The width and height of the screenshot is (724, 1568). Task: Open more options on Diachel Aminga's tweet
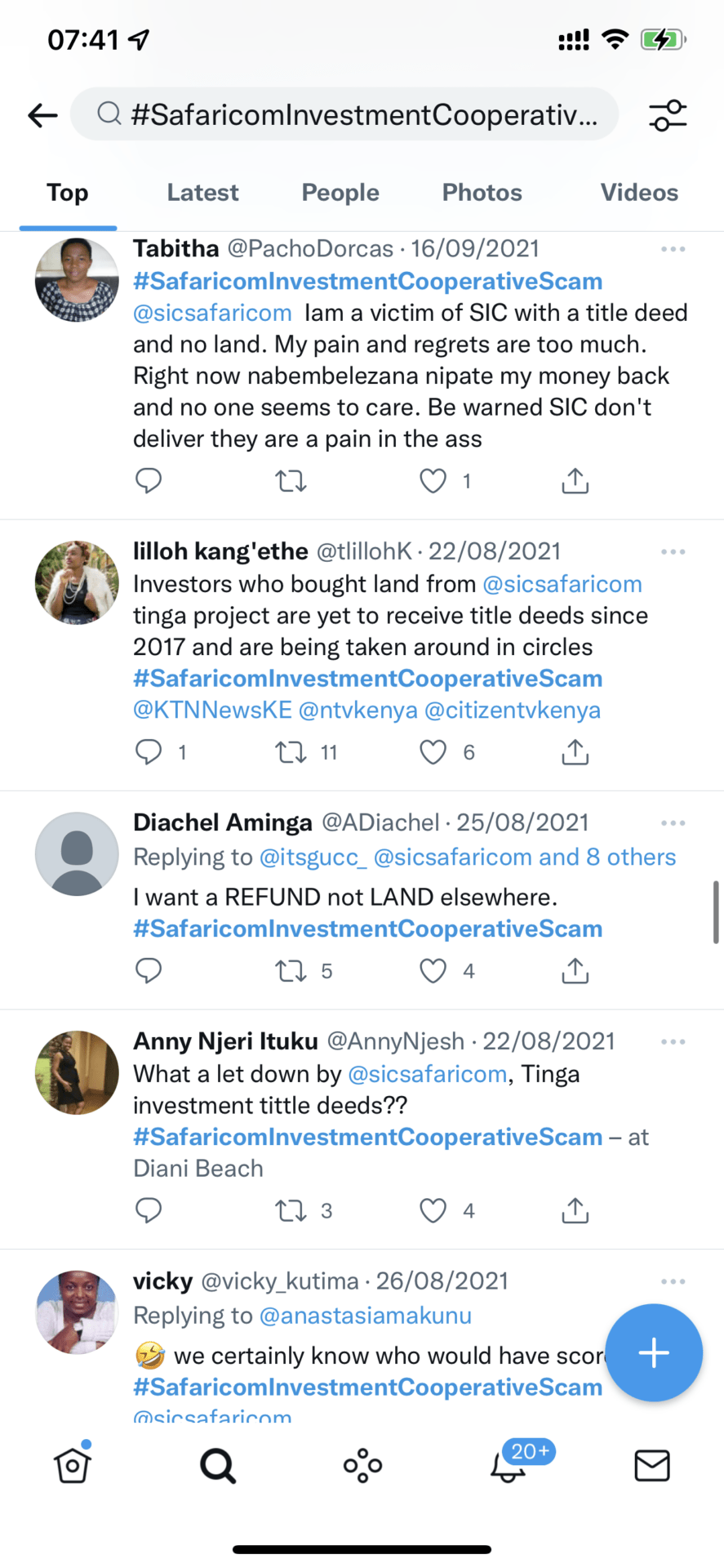[x=673, y=823]
